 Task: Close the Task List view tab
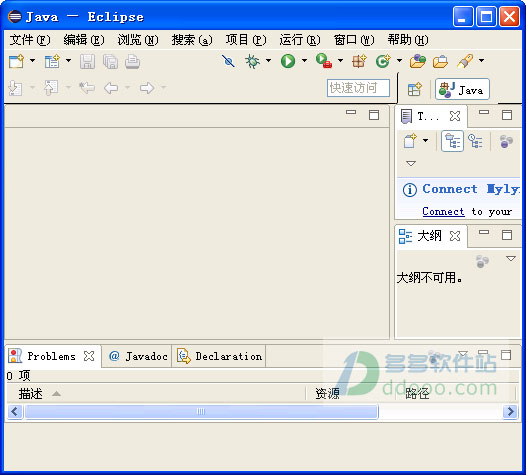click(x=455, y=116)
